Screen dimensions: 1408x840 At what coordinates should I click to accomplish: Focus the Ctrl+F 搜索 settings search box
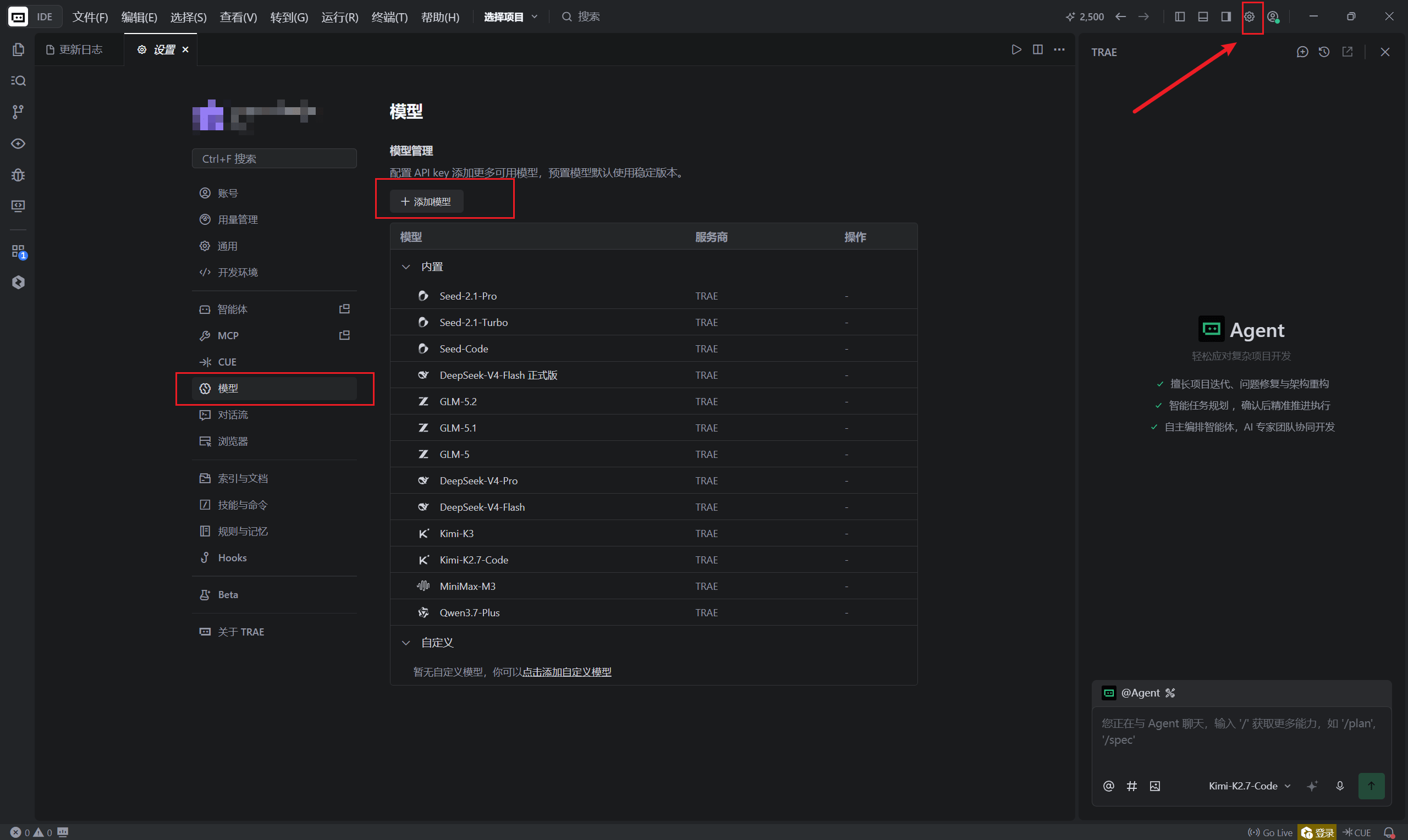point(274,158)
